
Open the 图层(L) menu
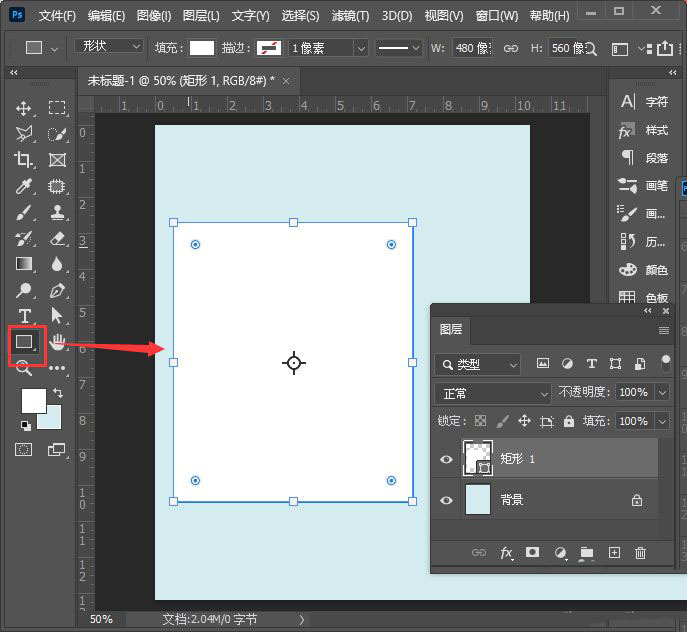tap(201, 16)
